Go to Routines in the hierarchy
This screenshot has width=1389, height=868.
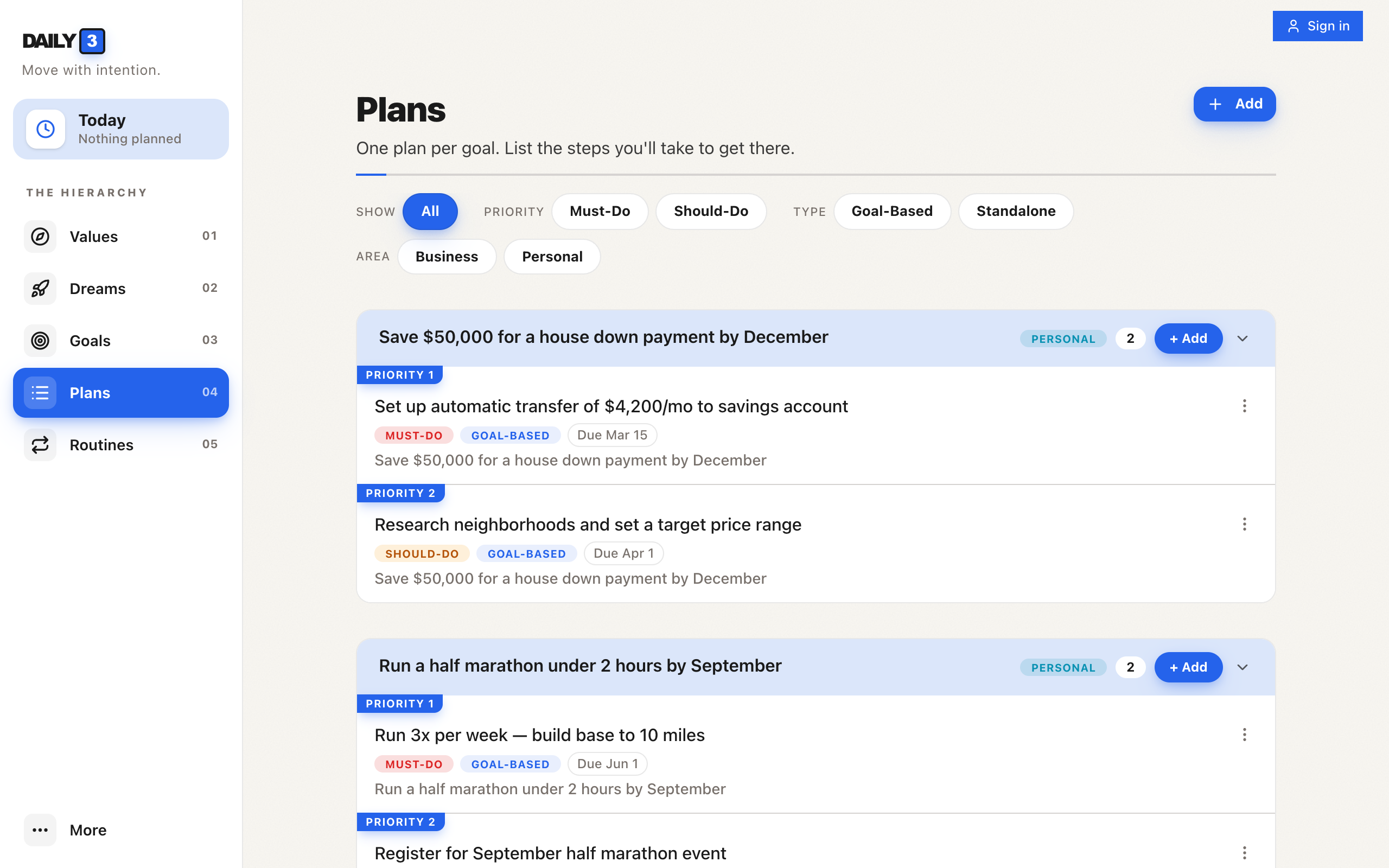coord(121,445)
